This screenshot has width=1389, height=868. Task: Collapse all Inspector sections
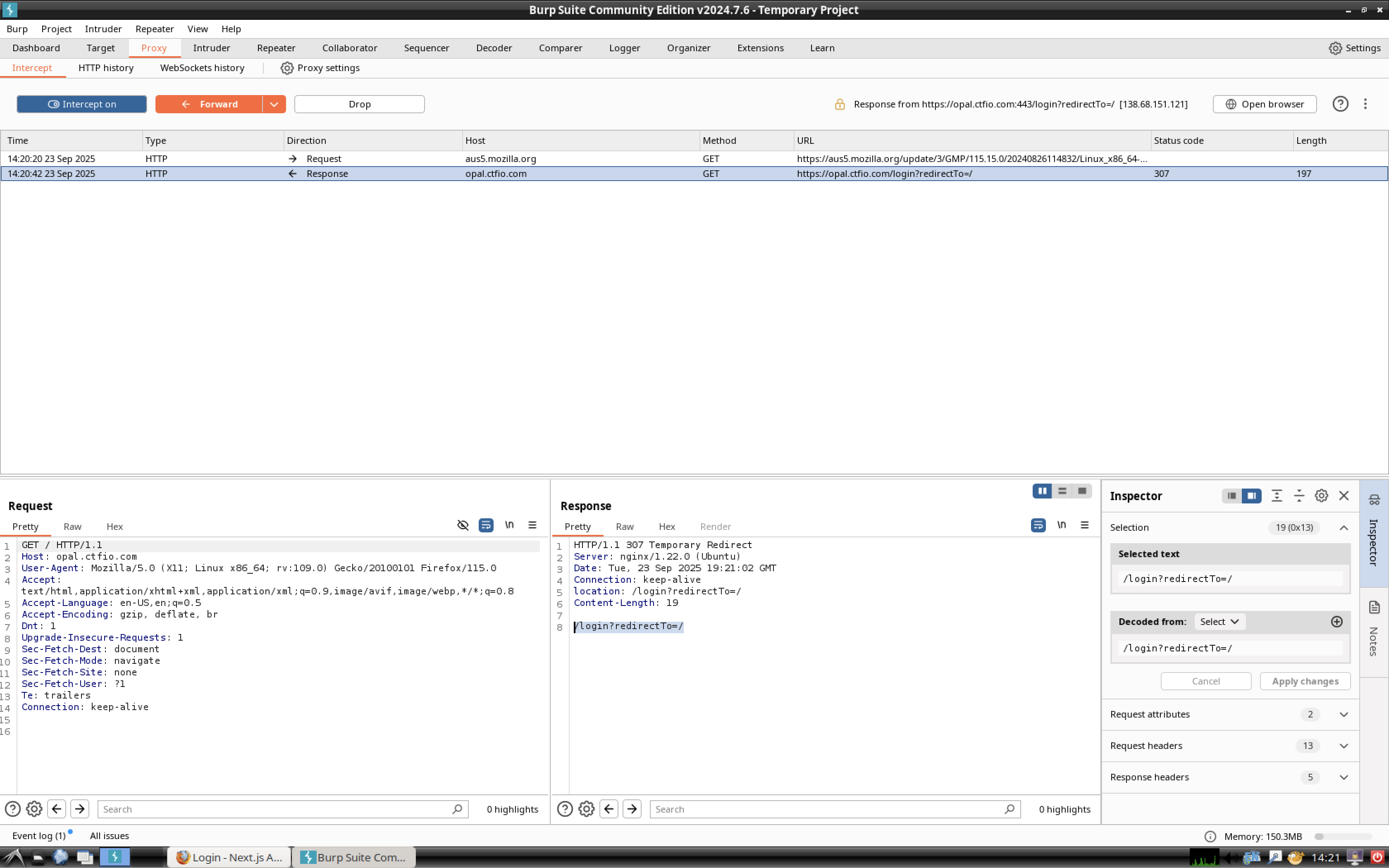click(1299, 496)
